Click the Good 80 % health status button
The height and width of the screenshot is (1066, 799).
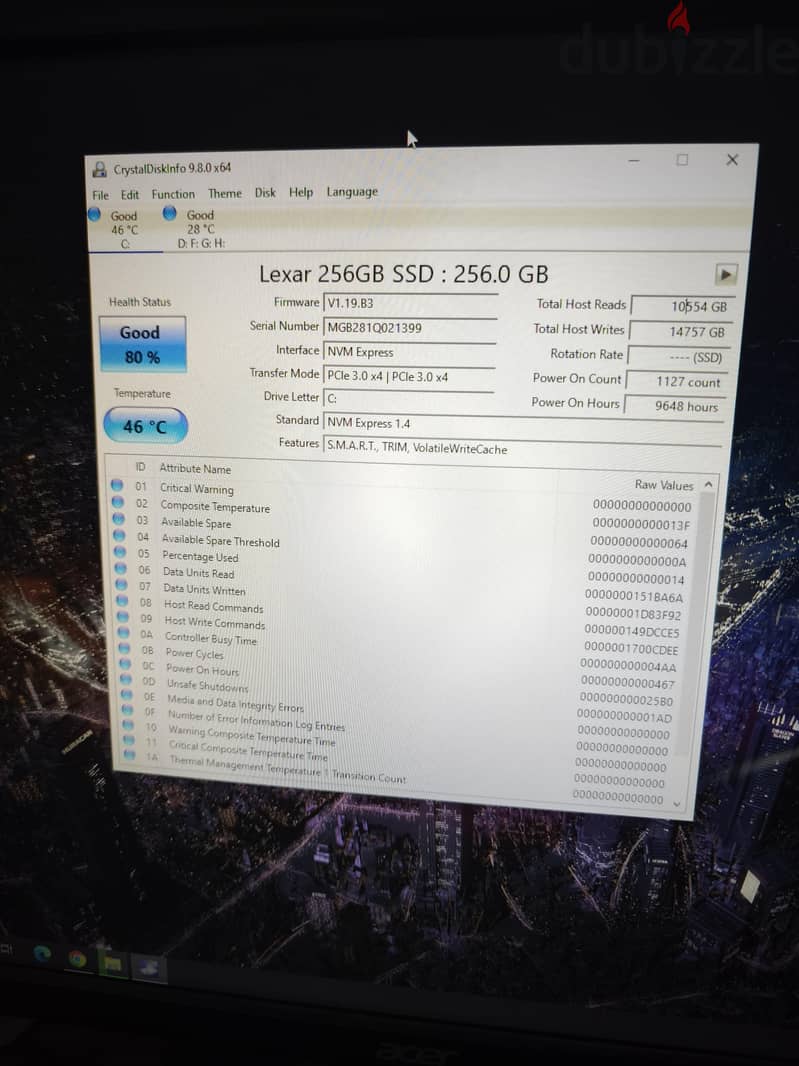point(142,344)
